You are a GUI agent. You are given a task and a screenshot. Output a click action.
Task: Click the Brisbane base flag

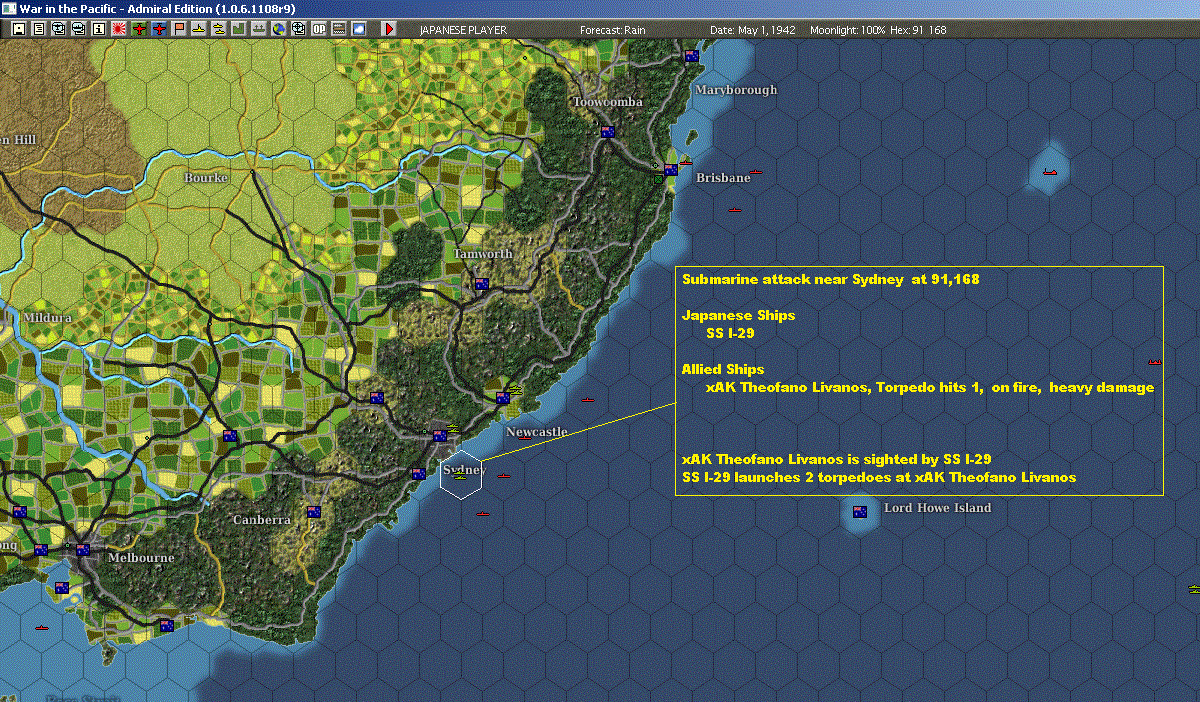pyautogui.click(x=671, y=170)
